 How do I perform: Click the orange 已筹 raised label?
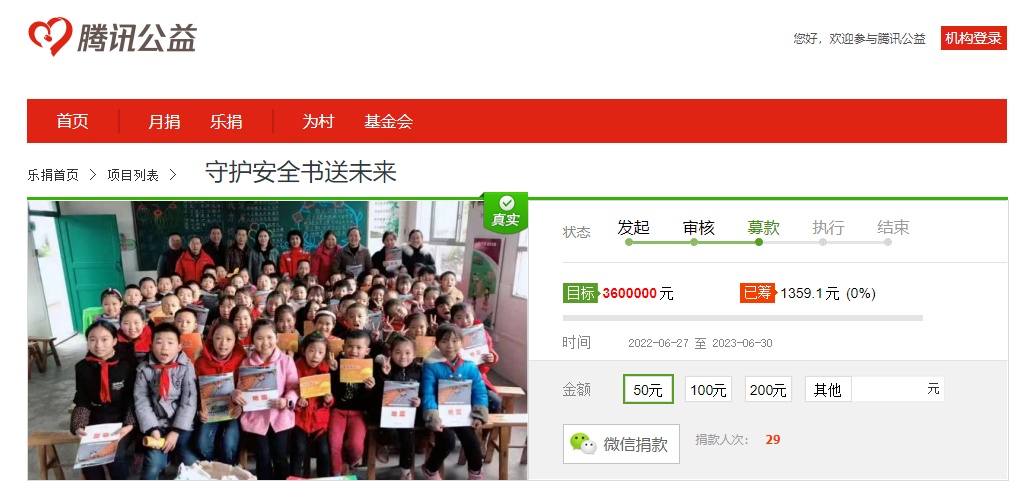tap(757, 293)
